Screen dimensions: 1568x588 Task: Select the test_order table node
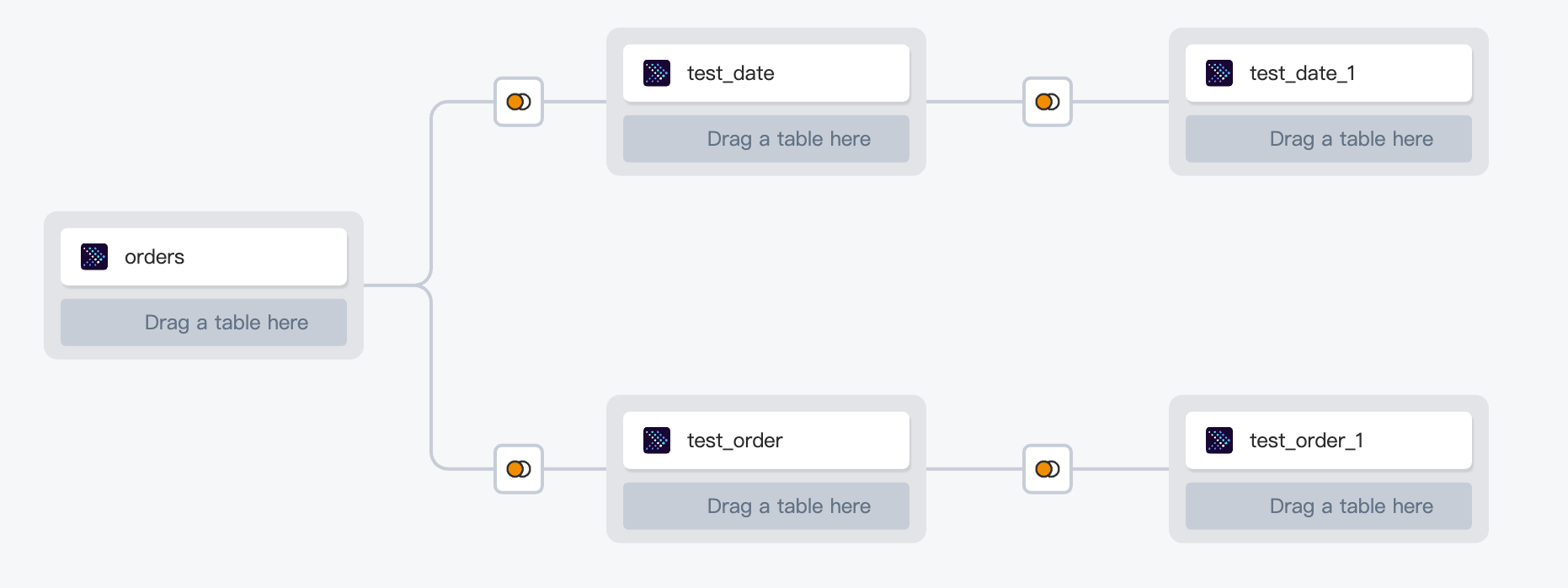[766, 441]
